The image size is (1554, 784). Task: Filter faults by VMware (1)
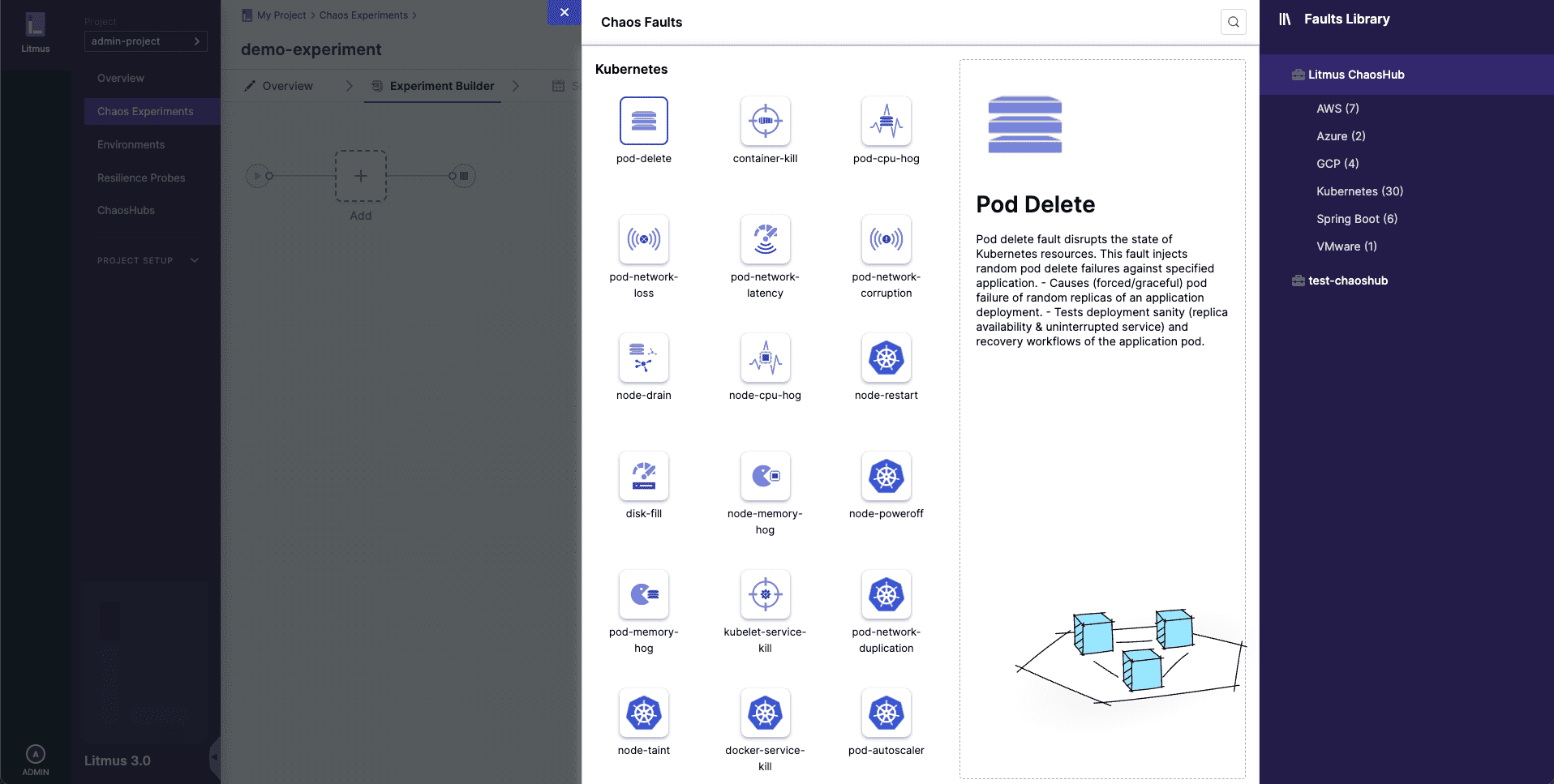1346,246
